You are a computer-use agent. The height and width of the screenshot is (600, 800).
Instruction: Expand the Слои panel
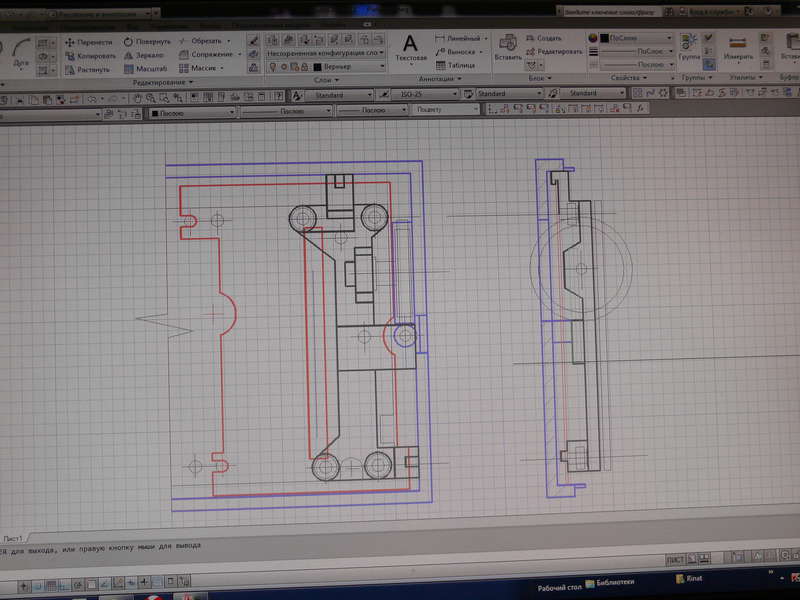[x=326, y=80]
